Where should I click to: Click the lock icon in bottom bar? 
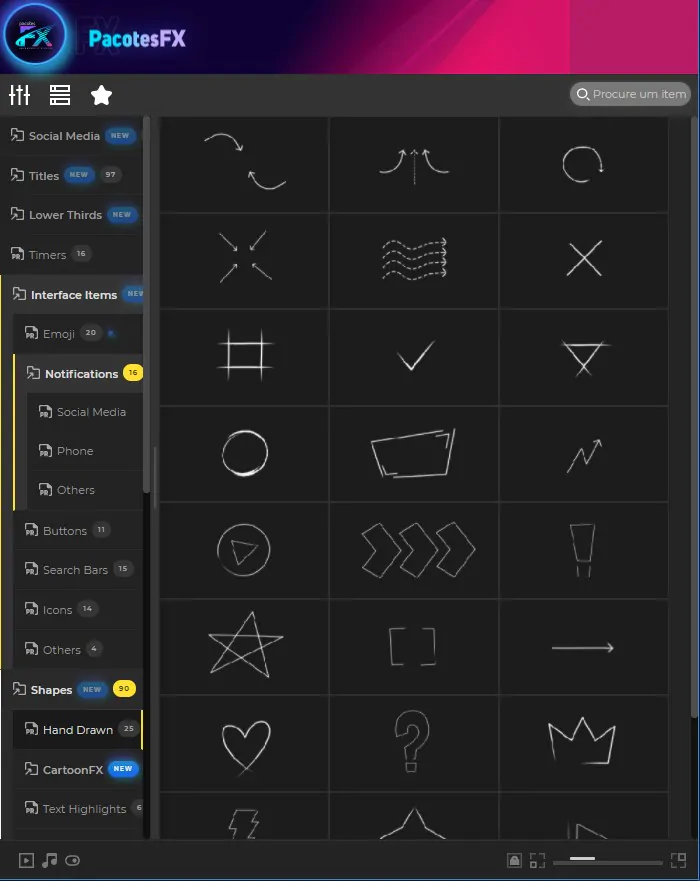point(514,861)
